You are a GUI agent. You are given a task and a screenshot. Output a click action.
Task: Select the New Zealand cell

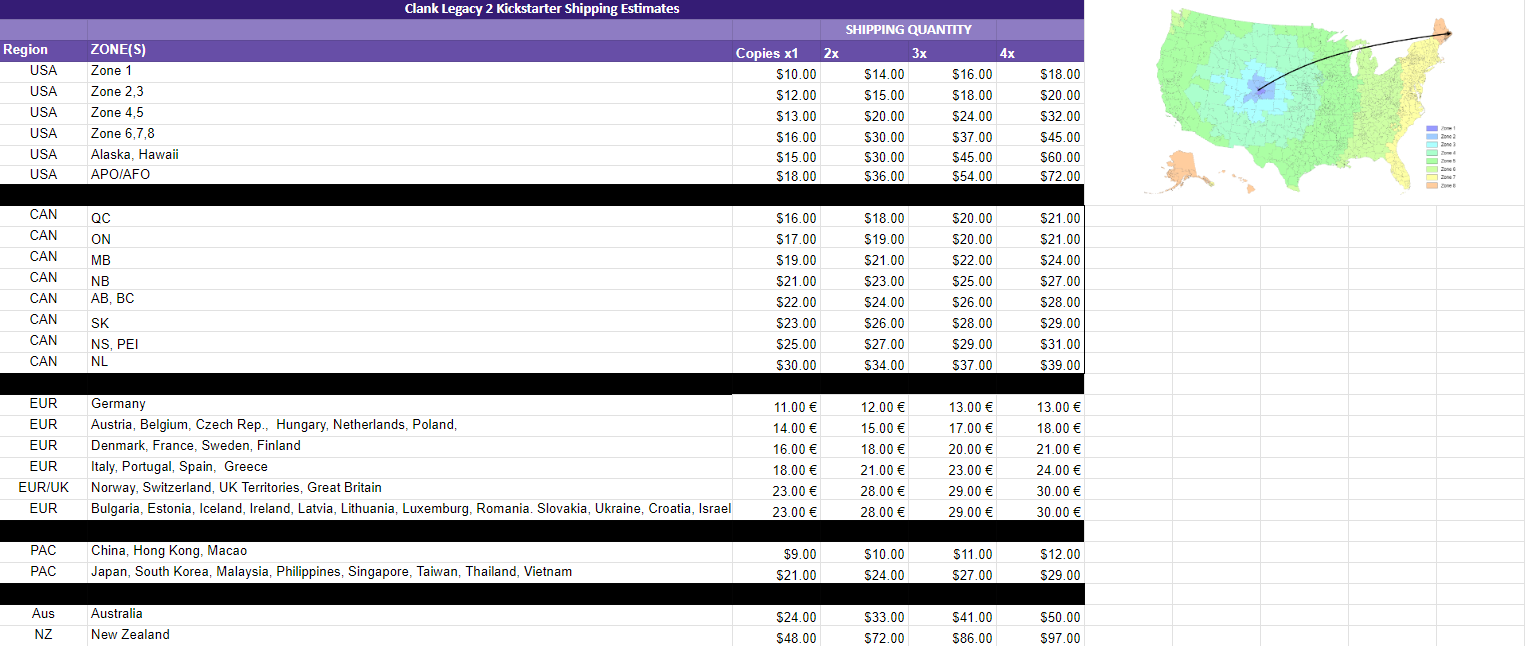click(410, 635)
